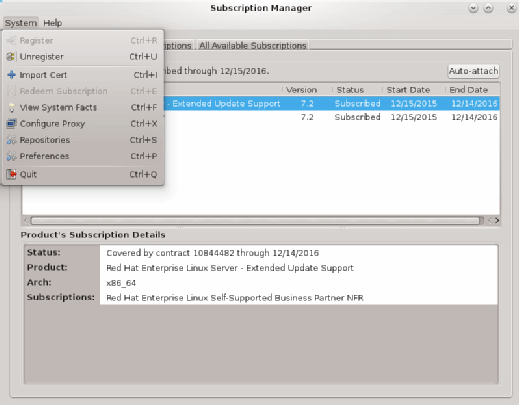Click the scrollbar right arrow
The height and width of the screenshot is (405, 519).
click(x=497, y=220)
